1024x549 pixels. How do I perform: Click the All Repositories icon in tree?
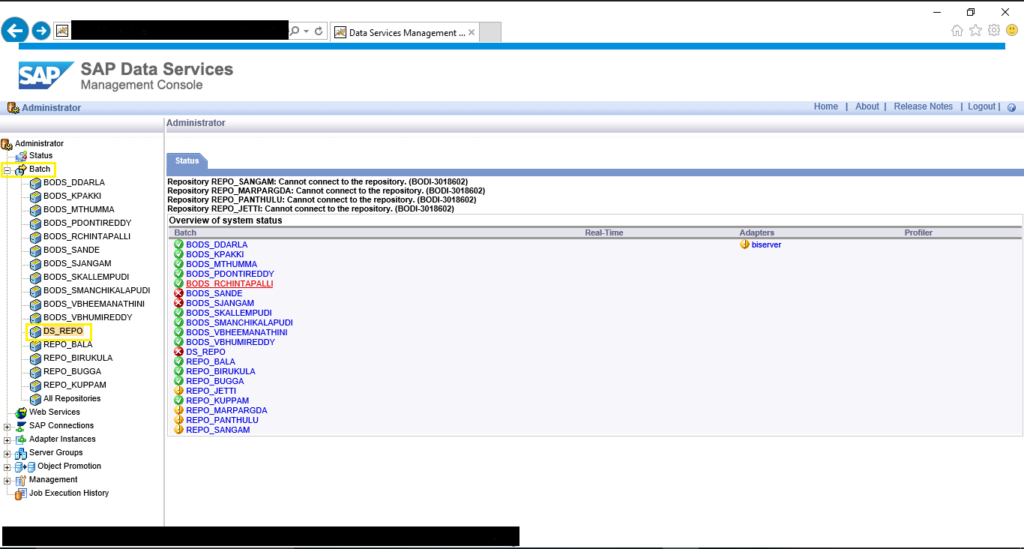(x=35, y=399)
